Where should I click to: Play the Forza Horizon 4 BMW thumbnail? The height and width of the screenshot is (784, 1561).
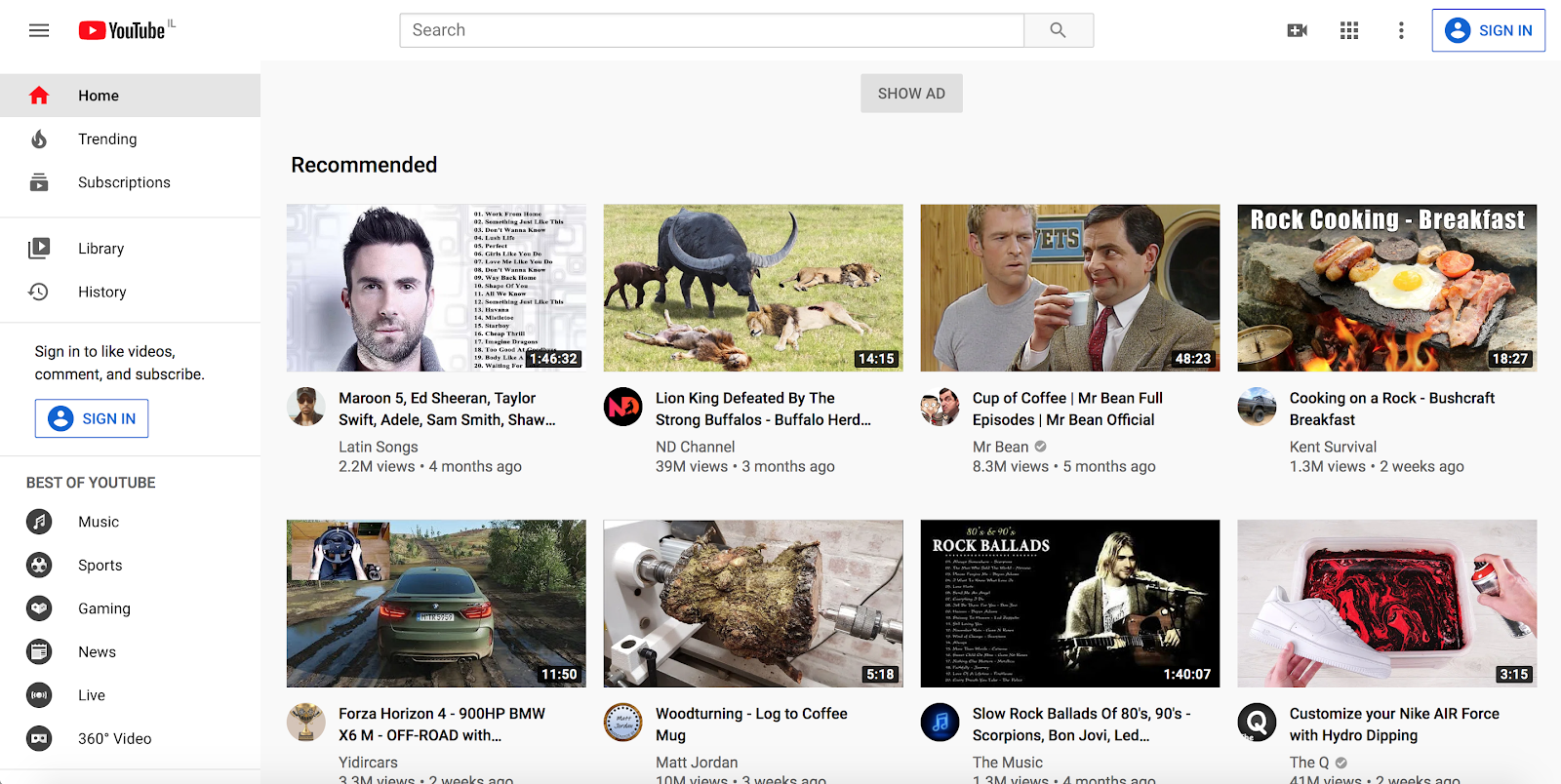click(436, 604)
